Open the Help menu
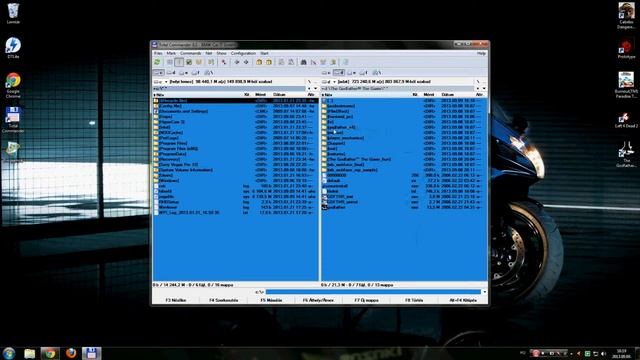This screenshot has width=640, height=360. [481, 53]
